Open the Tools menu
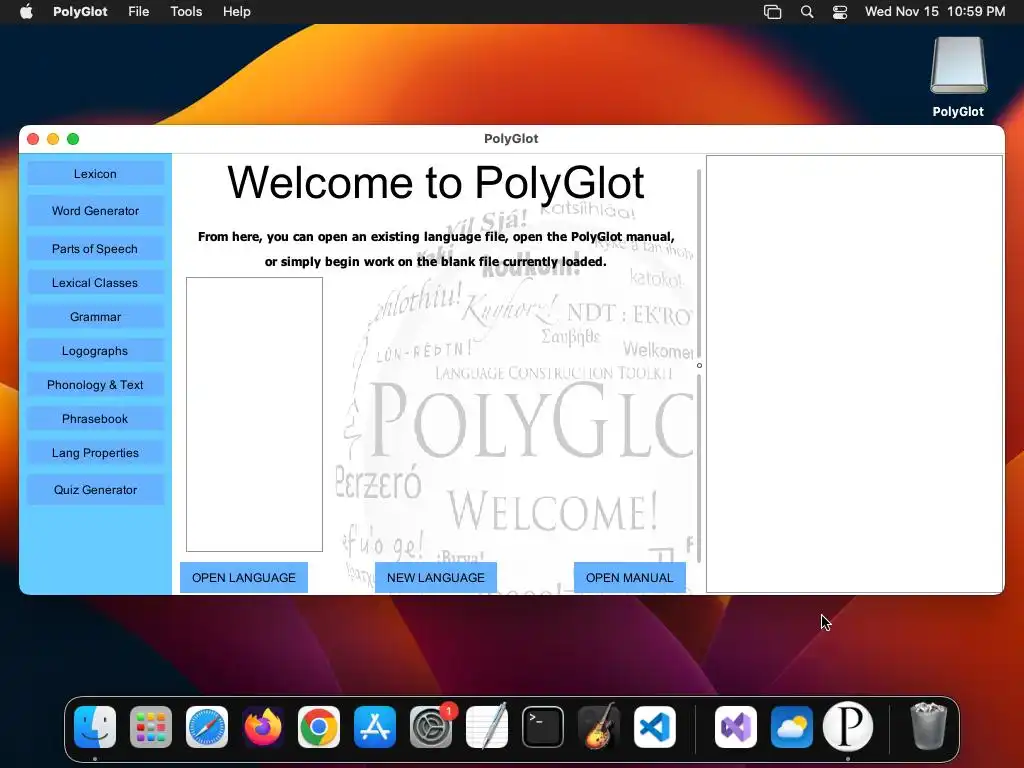Screen dimensions: 1024x768 pos(186,12)
